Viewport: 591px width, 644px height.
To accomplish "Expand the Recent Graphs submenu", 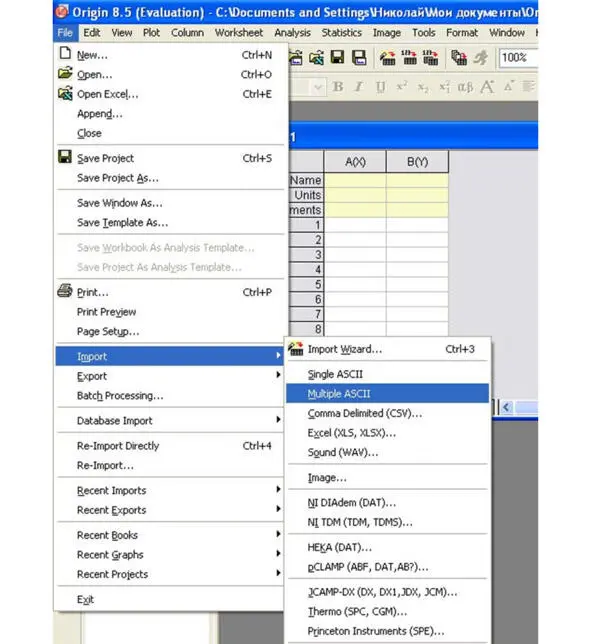I will 170,554.
